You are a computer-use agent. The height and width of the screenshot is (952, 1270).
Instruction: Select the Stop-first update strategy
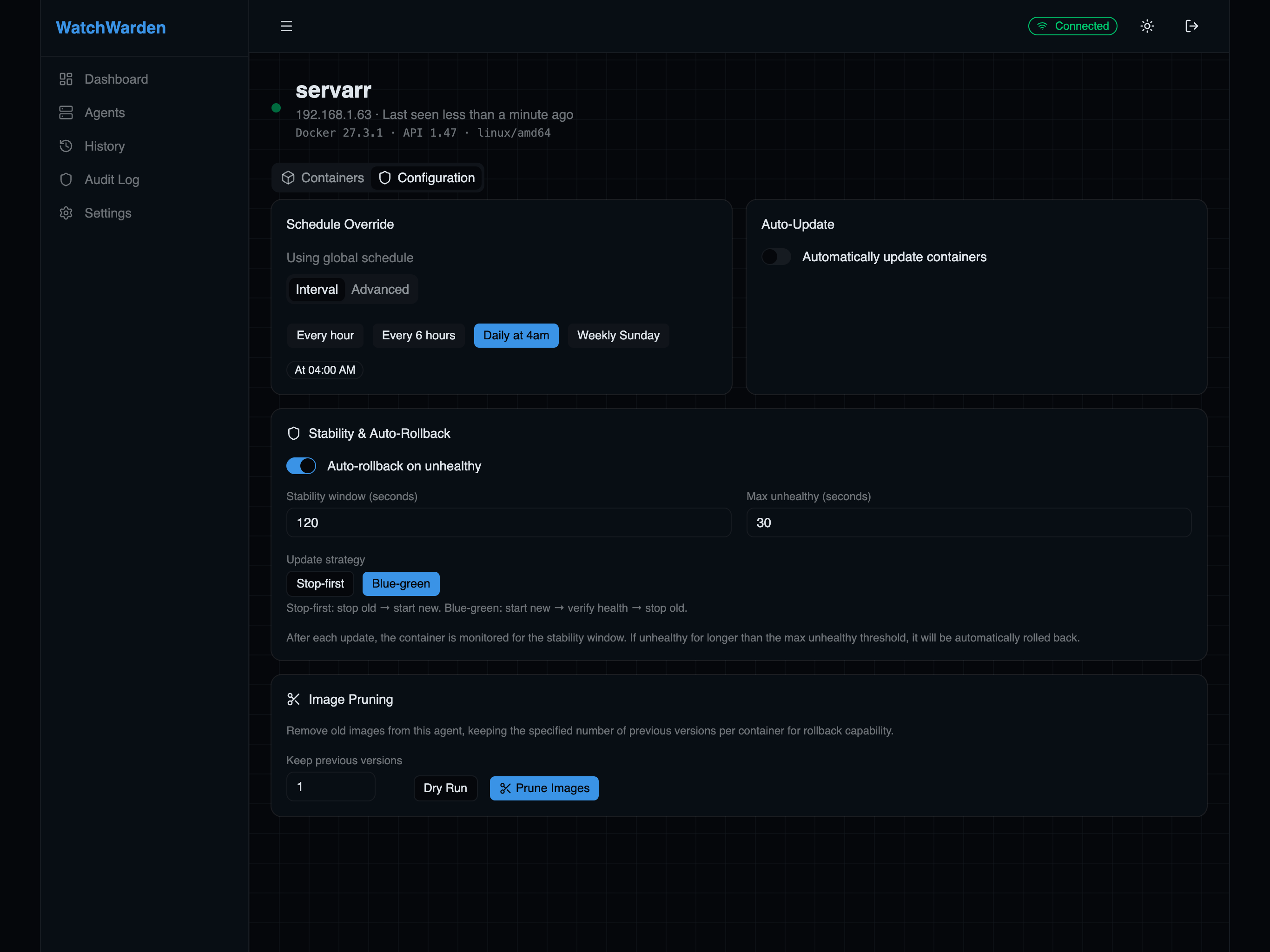tap(320, 583)
